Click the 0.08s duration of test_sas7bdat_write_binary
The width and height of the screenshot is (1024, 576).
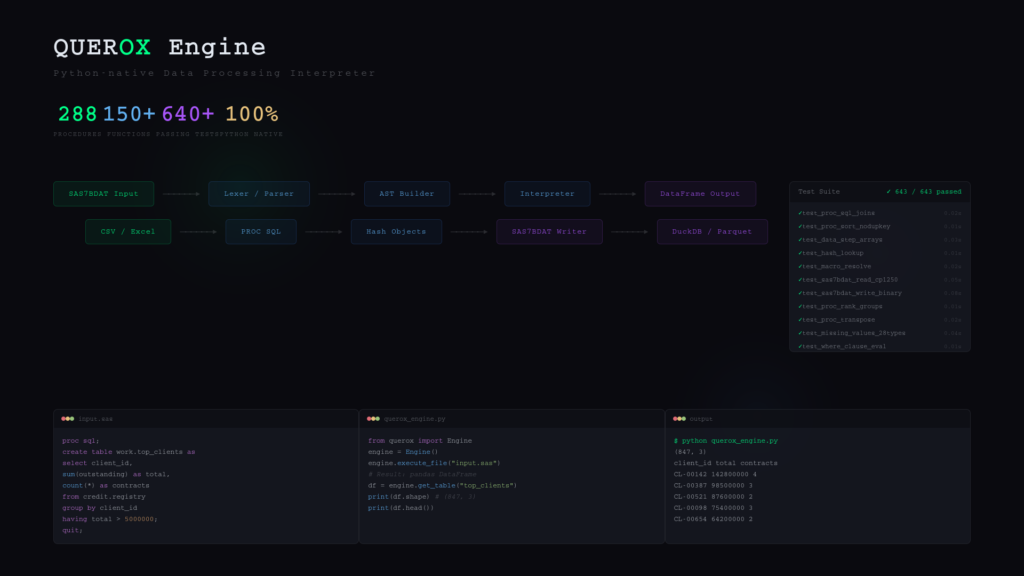pos(952,293)
